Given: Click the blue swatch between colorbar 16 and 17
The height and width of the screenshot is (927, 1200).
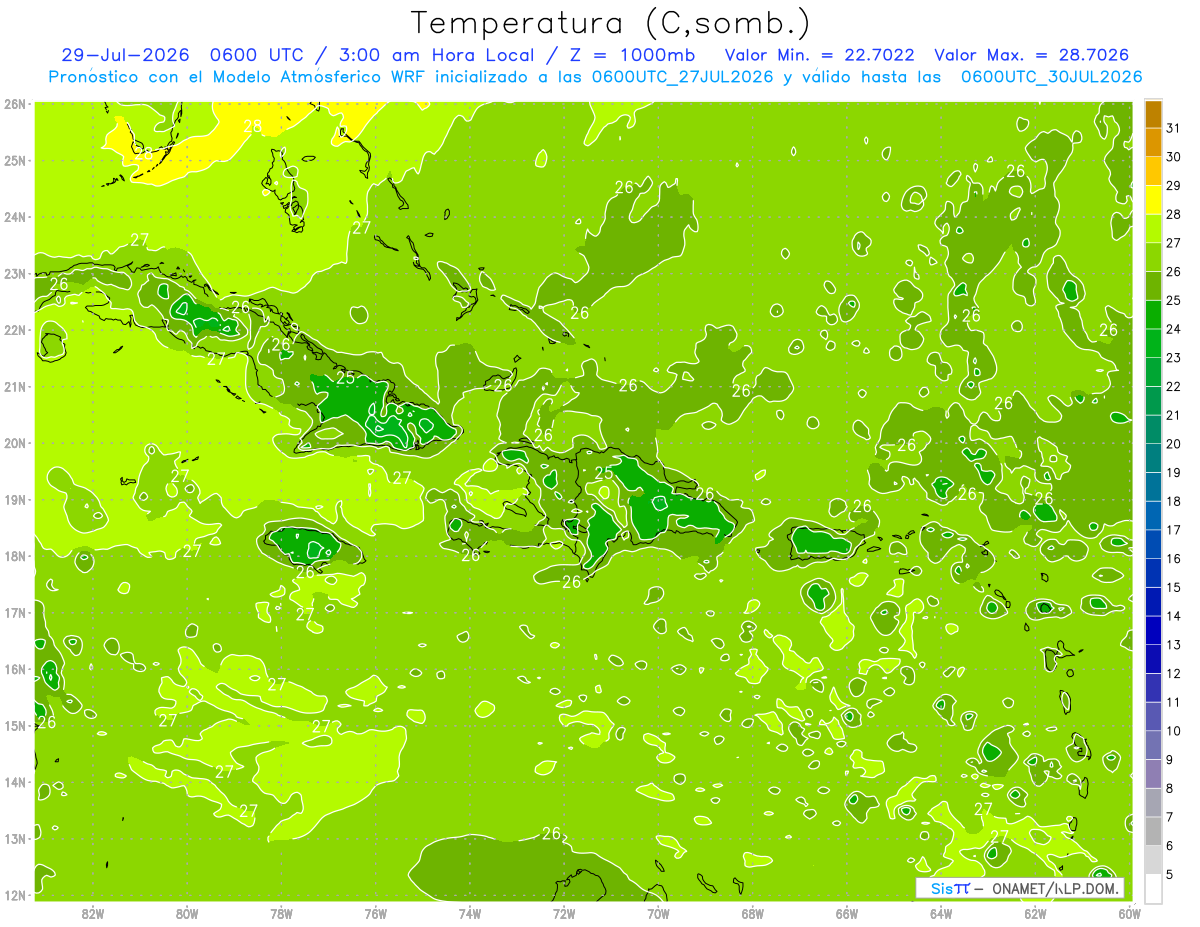Looking at the screenshot, I should click(x=1153, y=544).
